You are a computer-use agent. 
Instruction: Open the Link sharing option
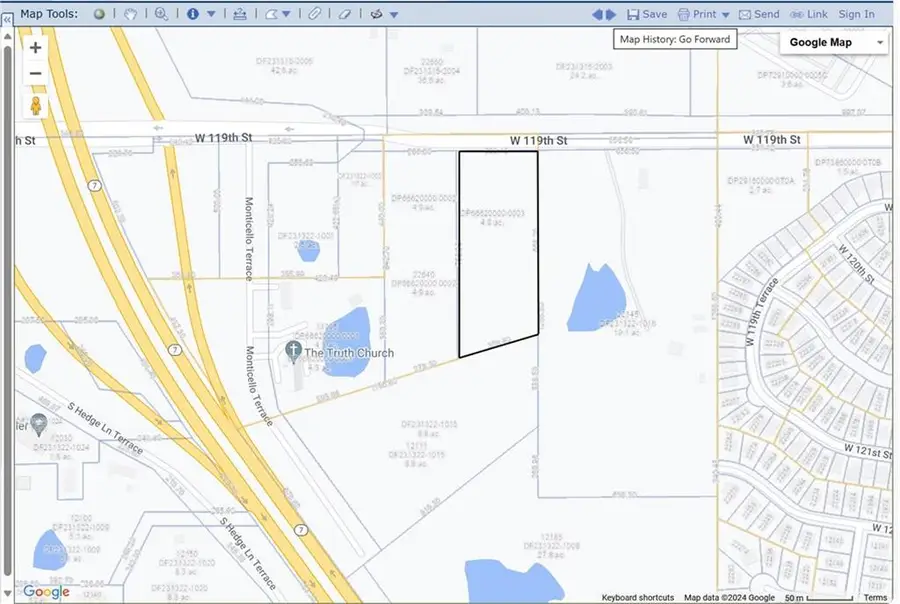813,14
